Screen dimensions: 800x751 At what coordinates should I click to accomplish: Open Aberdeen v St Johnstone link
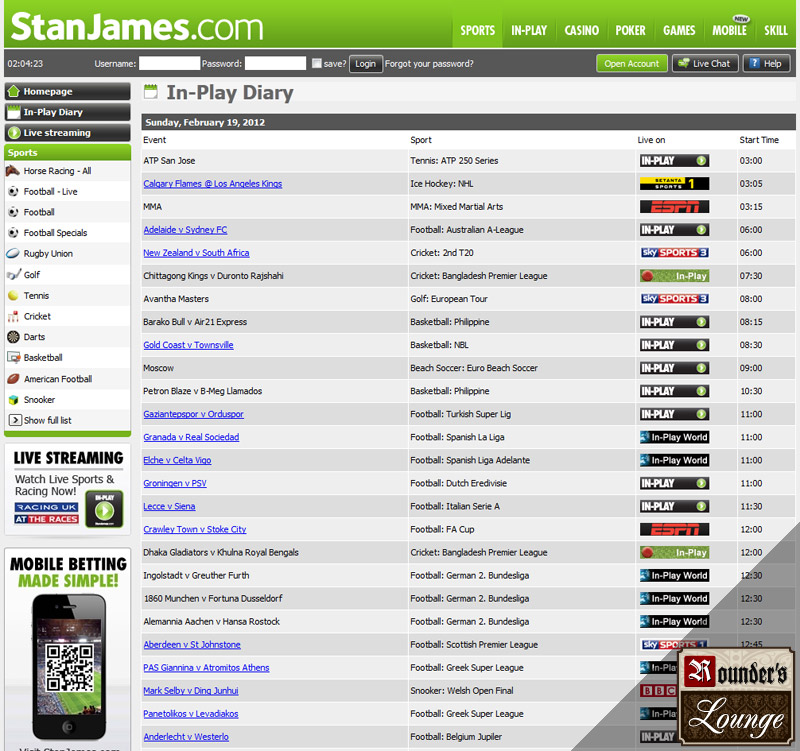tap(192, 644)
